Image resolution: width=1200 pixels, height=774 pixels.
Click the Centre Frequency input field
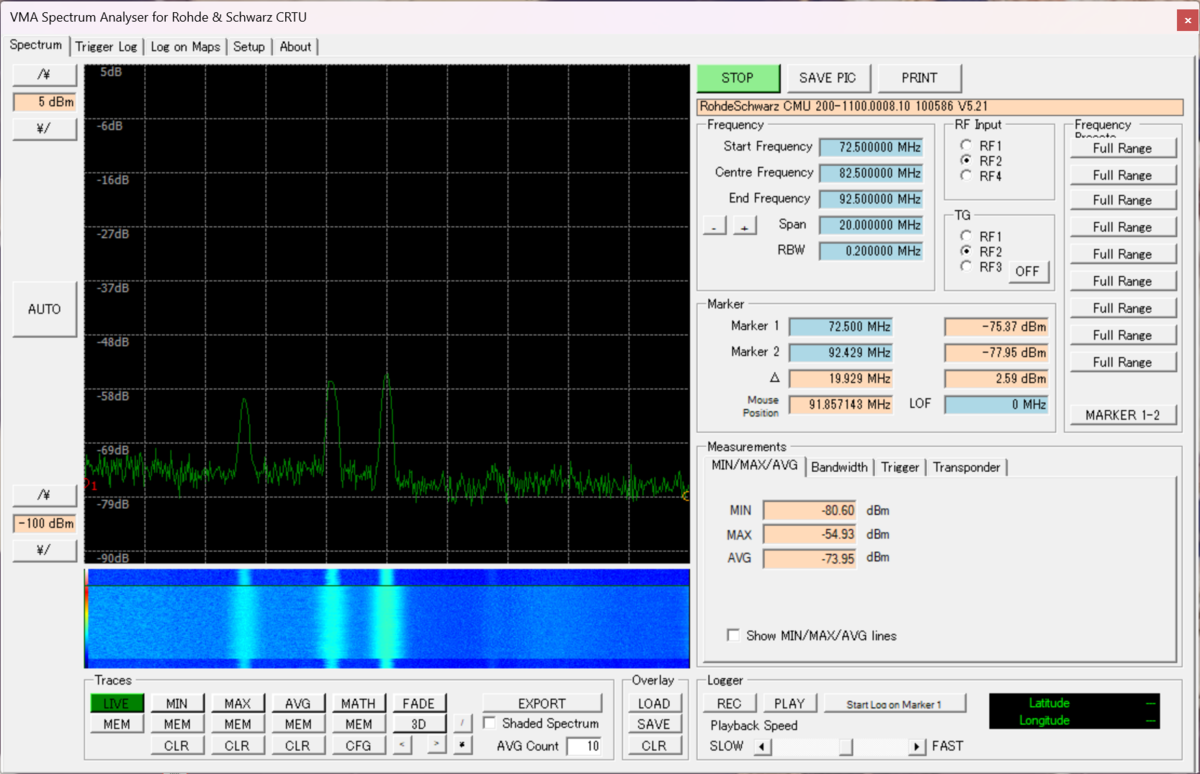click(x=870, y=173)
